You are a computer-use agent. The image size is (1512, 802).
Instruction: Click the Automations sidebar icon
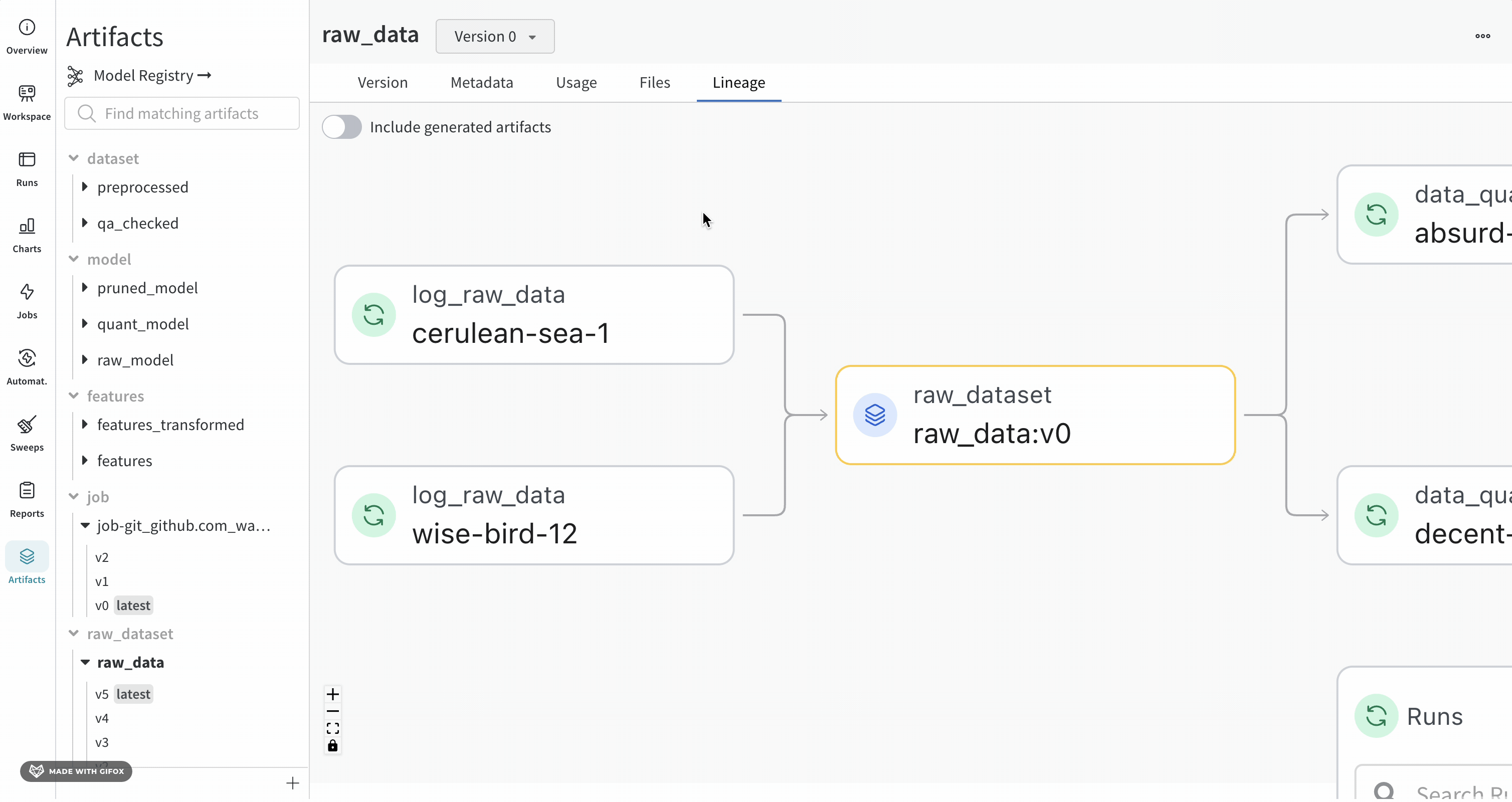coord(27,367)
